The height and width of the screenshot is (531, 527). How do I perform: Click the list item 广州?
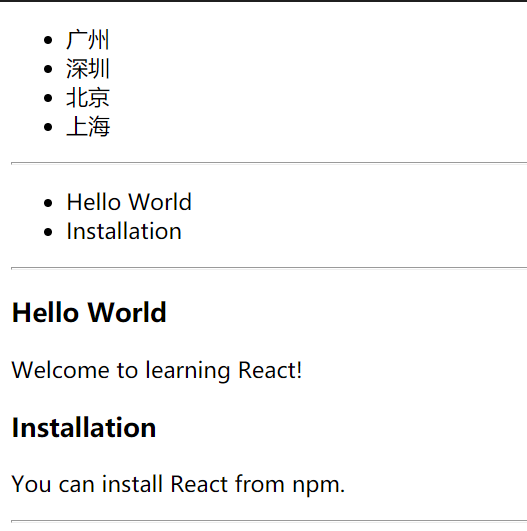tap(88, 40)
